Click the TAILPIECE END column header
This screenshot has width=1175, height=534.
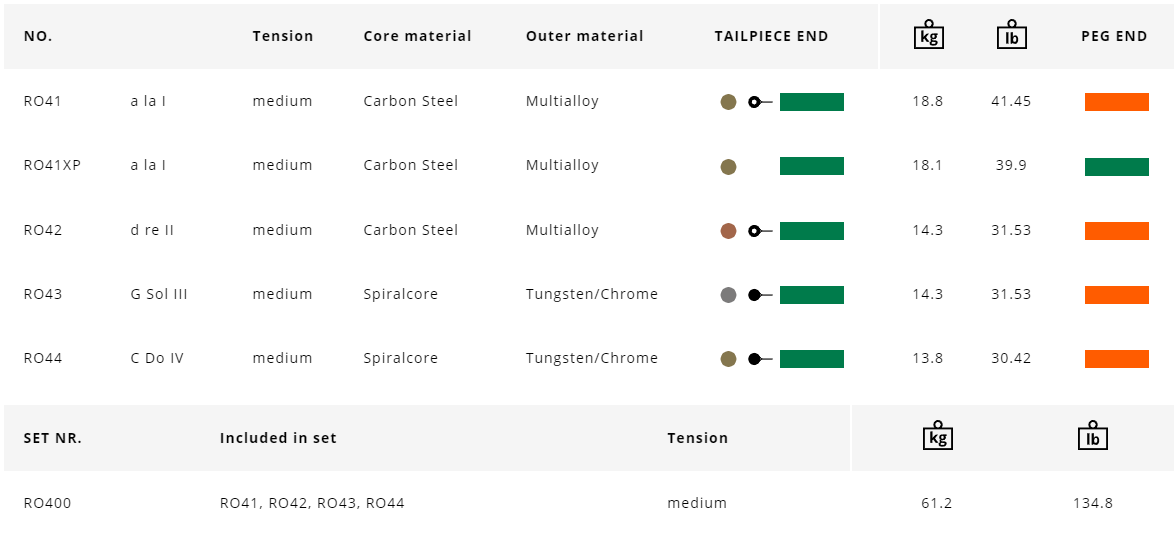[771, 36]
